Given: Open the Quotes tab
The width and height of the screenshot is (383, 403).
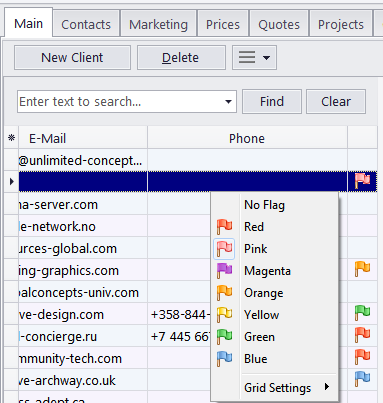Looking at the screenshot, I should [x=279, y=24].
